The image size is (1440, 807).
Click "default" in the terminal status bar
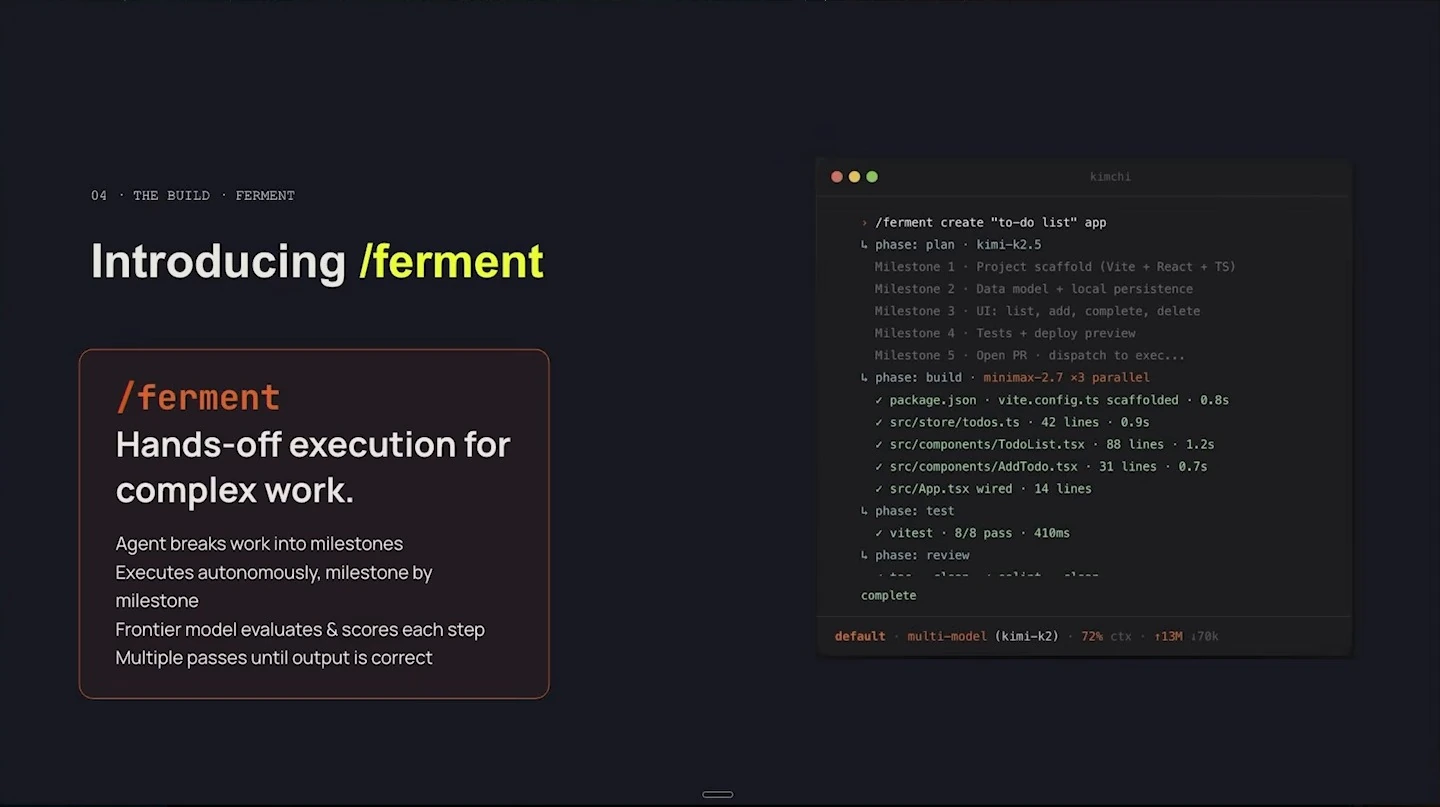point(860,636)
